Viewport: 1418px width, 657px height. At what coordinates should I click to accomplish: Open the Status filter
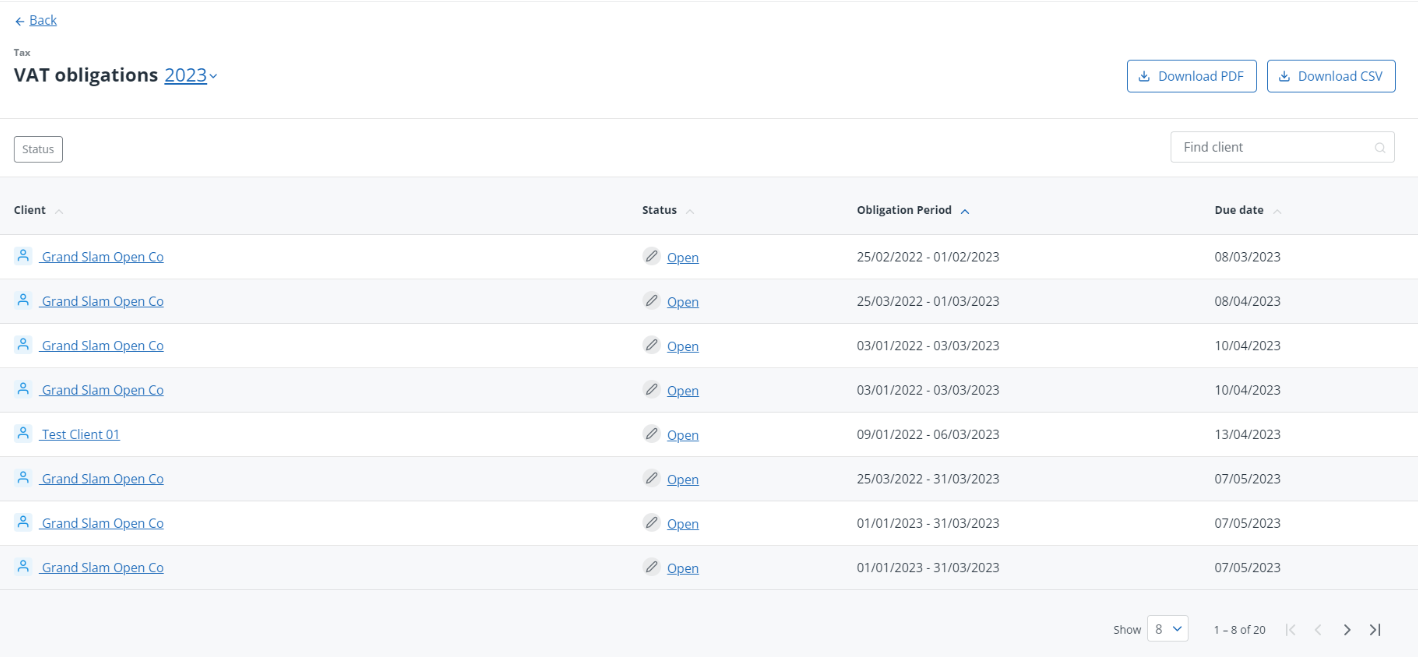(38, 149)
